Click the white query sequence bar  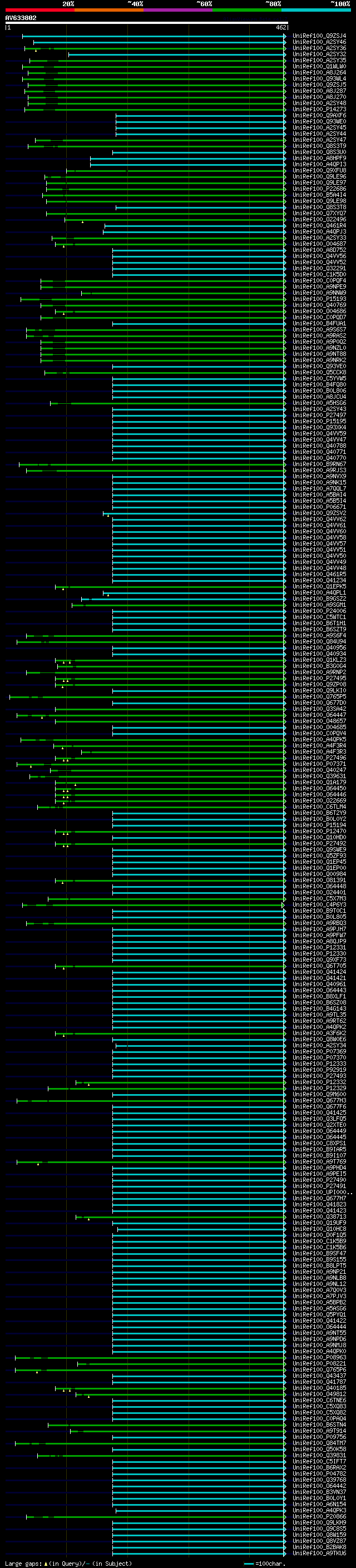pyautogui.click(x=146, y=23)
